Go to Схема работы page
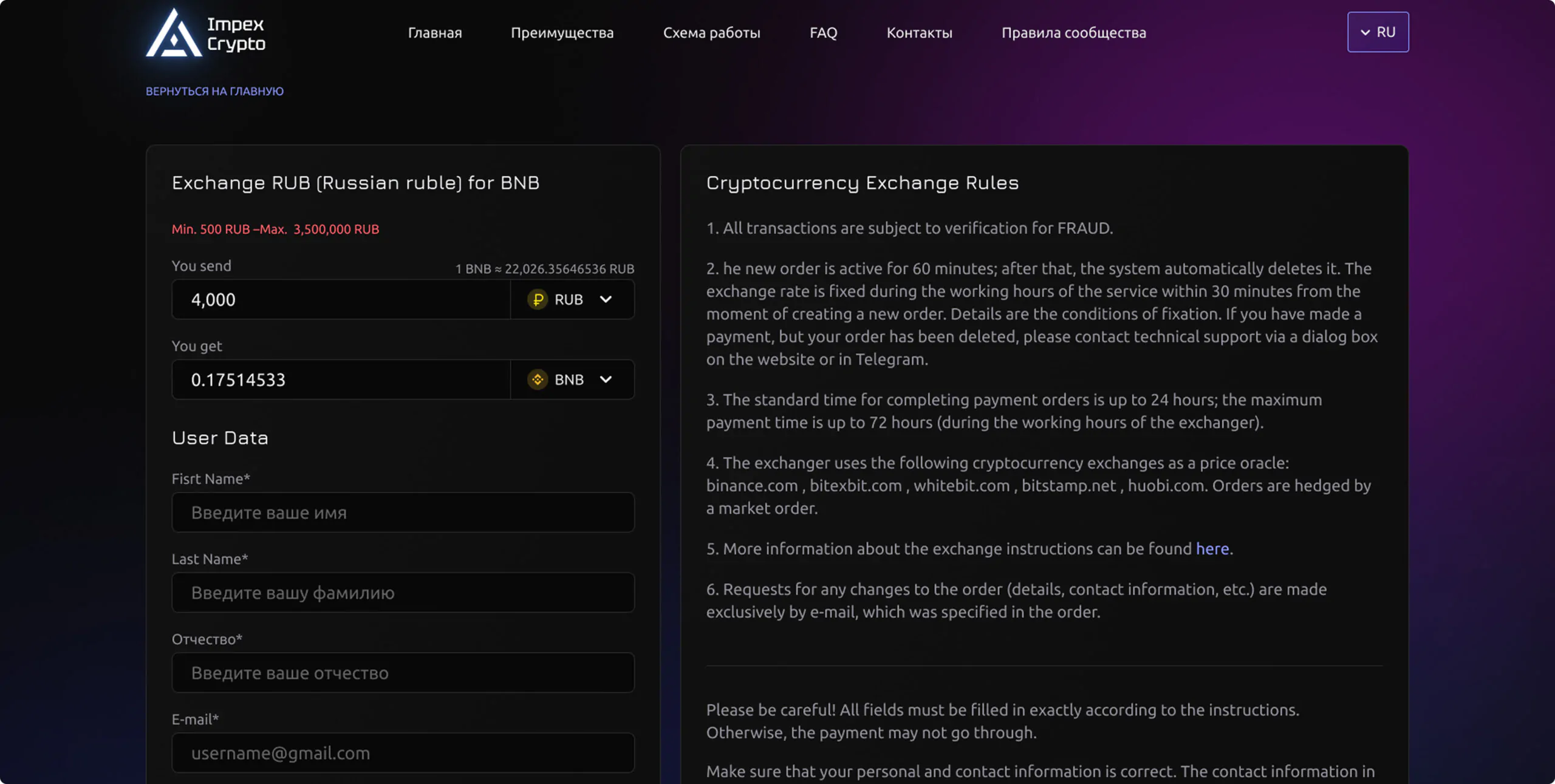Image resolution: width=1555 pixels, height=784 pixels. pyautogui.click(x=711, y=33)
